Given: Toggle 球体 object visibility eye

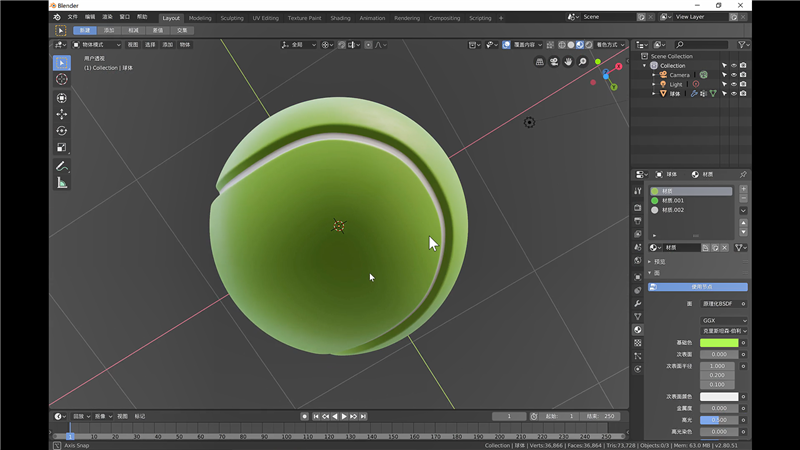Looking at the screenshot, I should click(x=734, y=93).
